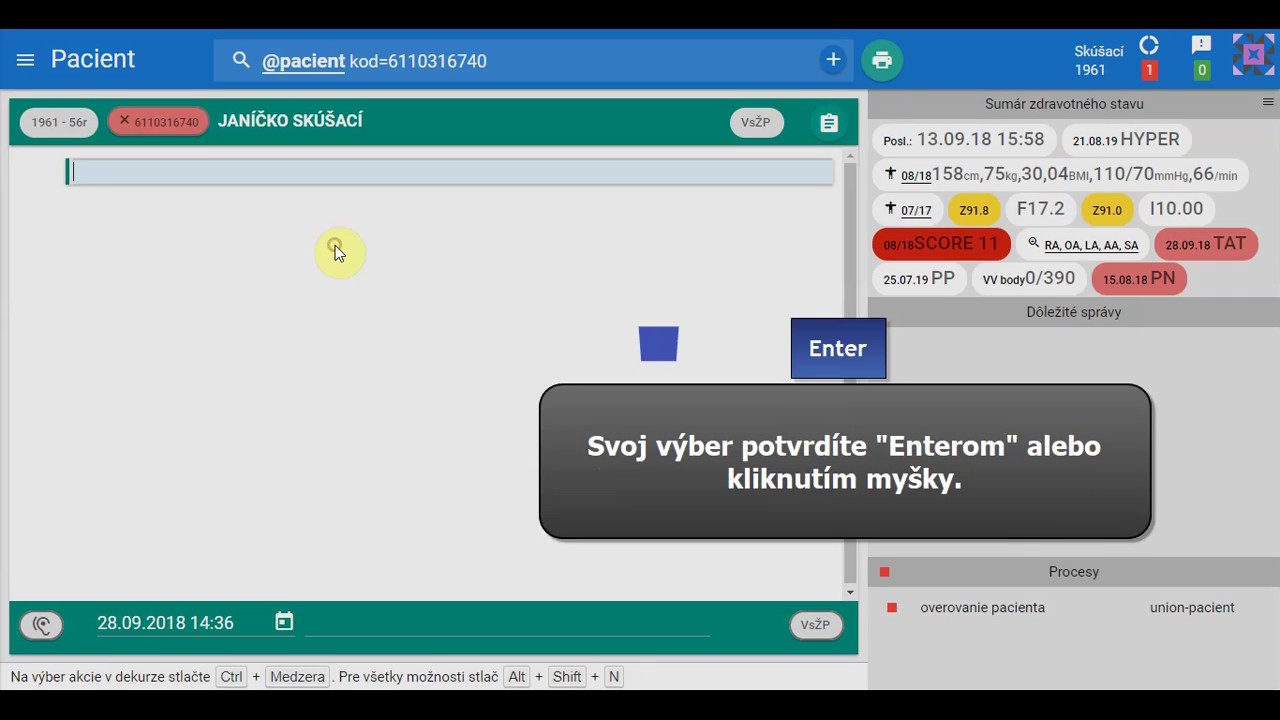This screenshot has width=1280, height=720.
Task: Click the RA, OA, LA, AA, SA chip
Action: pyautogui.click(x=1082, y=244)
